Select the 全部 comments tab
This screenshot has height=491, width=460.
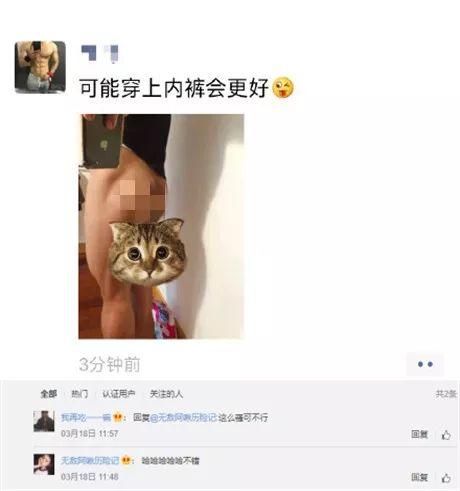pos(49,394)
